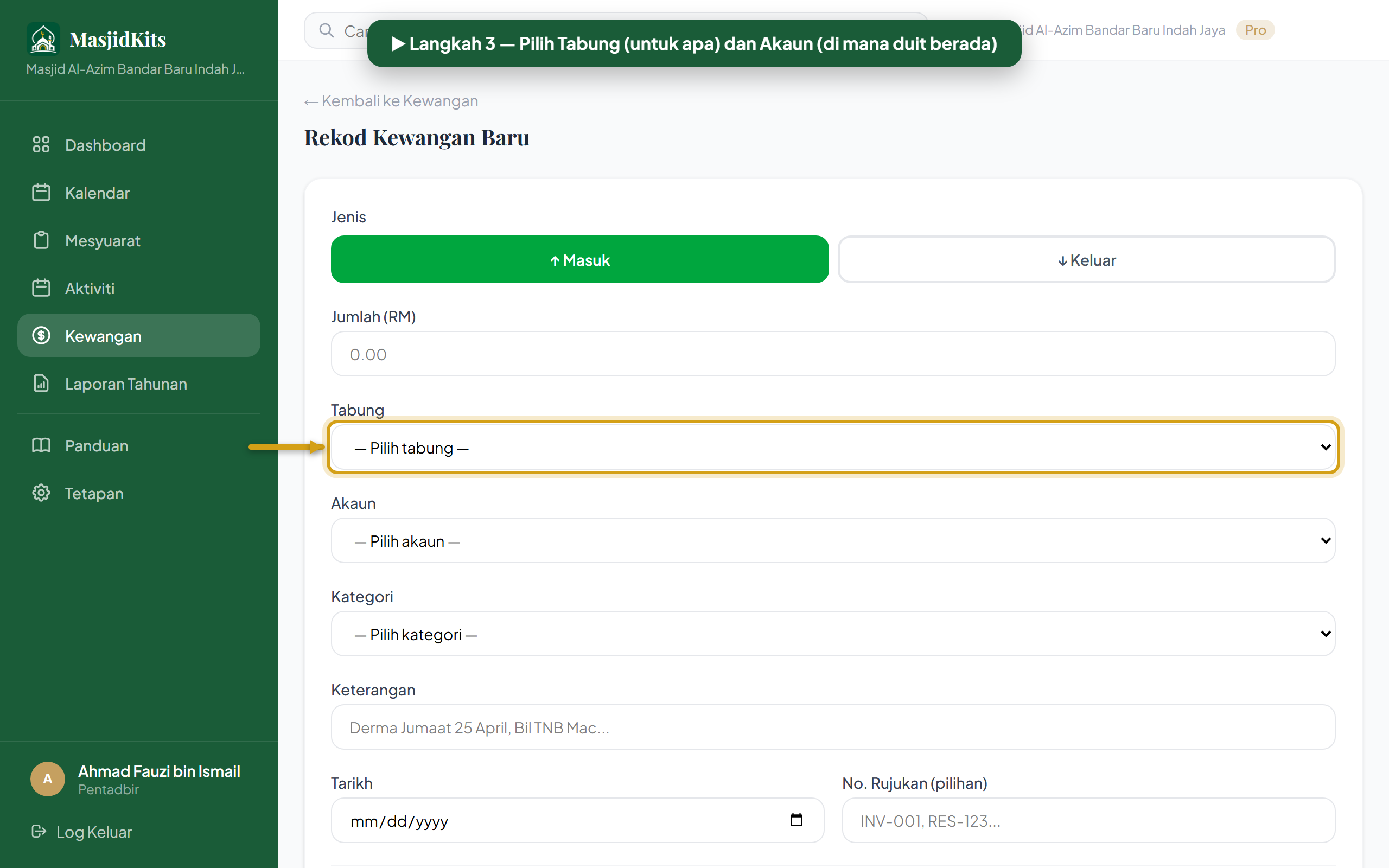Open the Panduan guide link
The width and height of the screenshot is (1389, 868).
coord(139,445)
